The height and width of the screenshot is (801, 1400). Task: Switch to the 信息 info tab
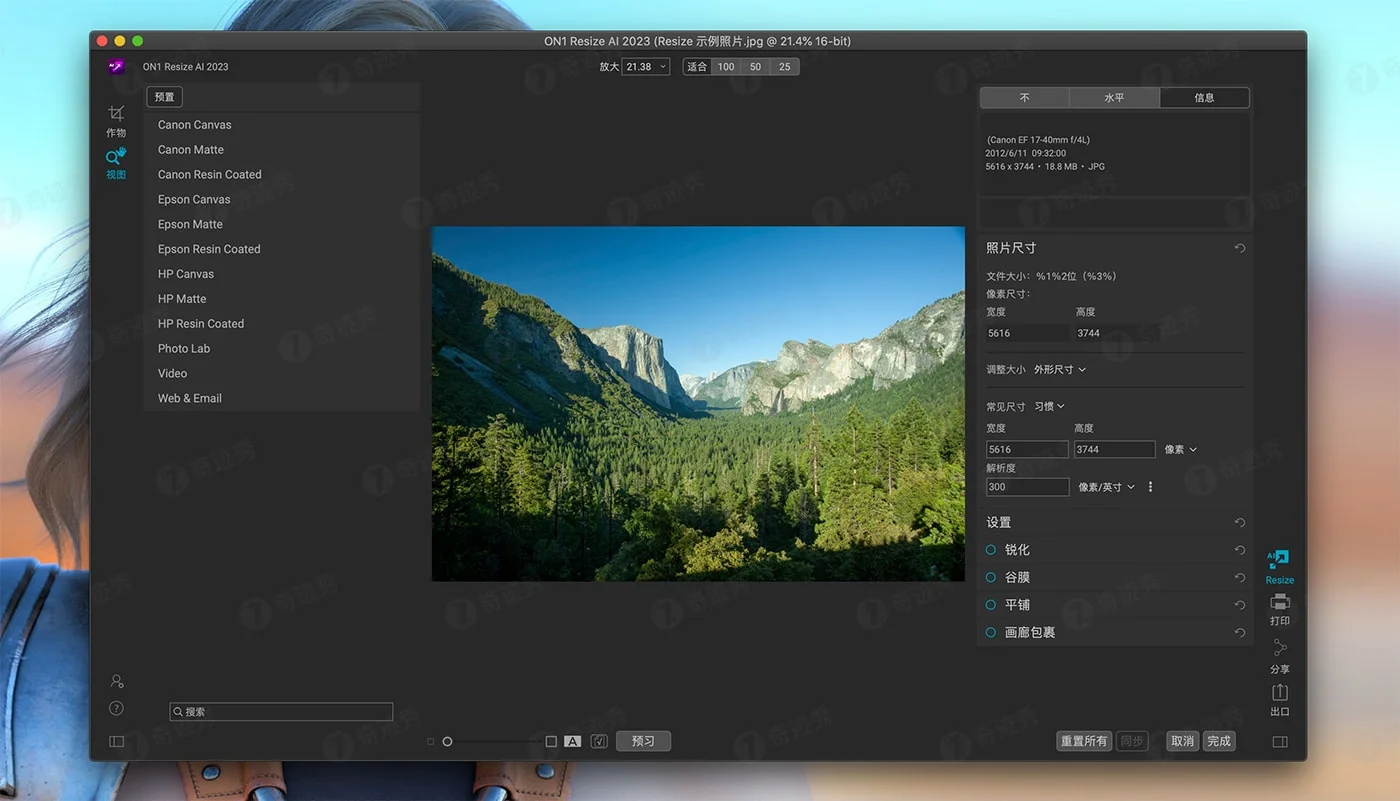1204,98
